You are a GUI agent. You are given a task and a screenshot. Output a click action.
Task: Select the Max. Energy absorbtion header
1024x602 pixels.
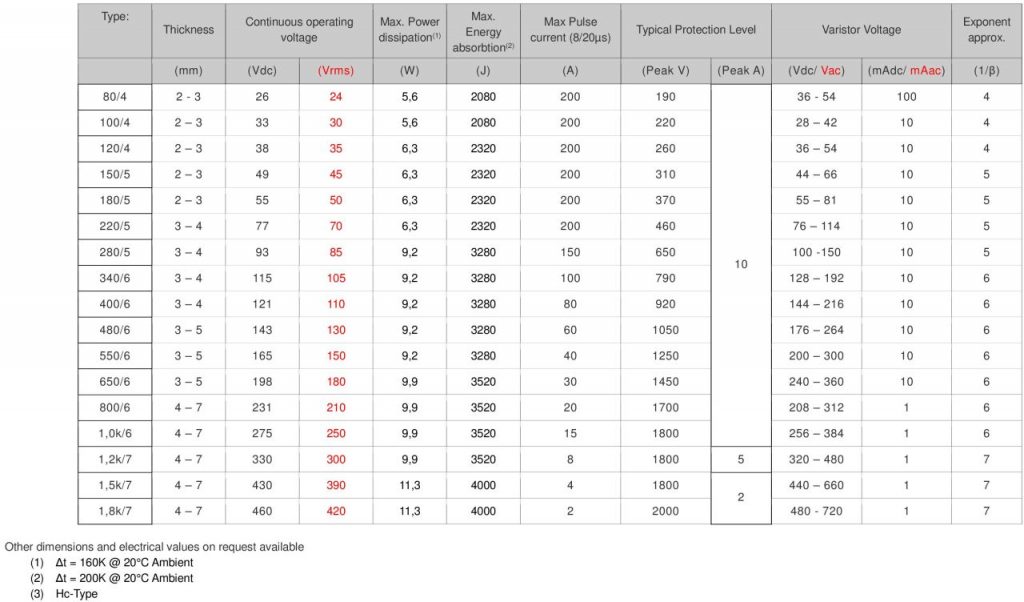483,30
